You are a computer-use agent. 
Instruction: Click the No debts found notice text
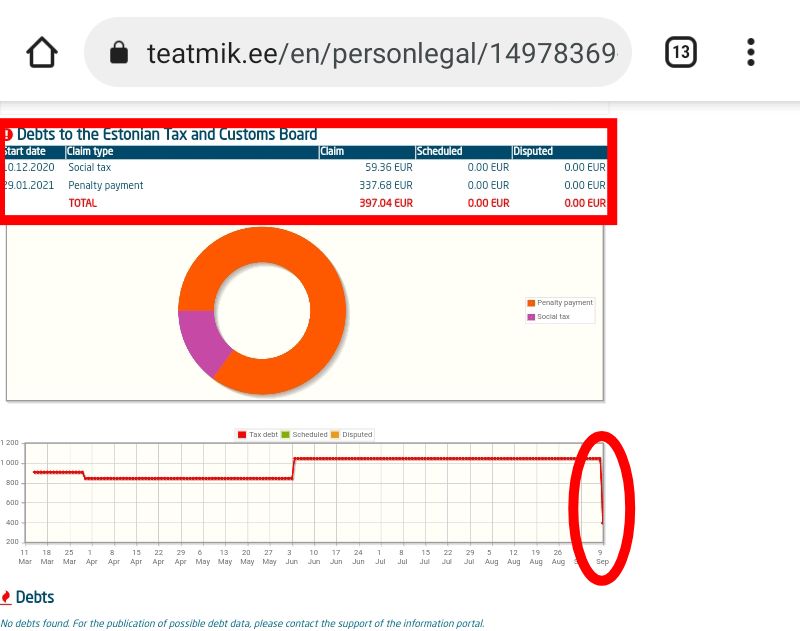click(242, 623)
